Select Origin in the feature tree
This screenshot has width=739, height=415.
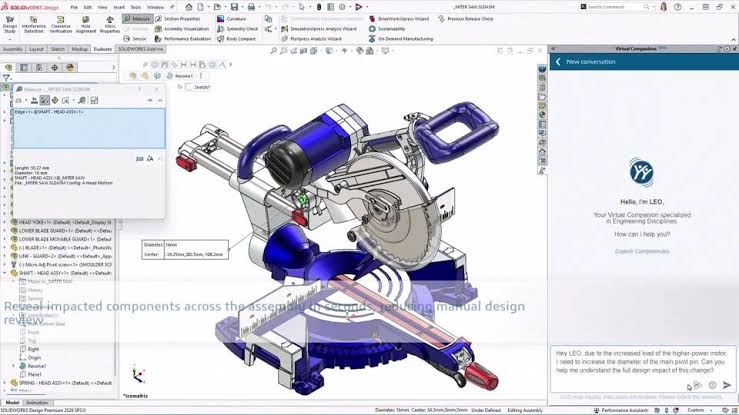(30, 358)
